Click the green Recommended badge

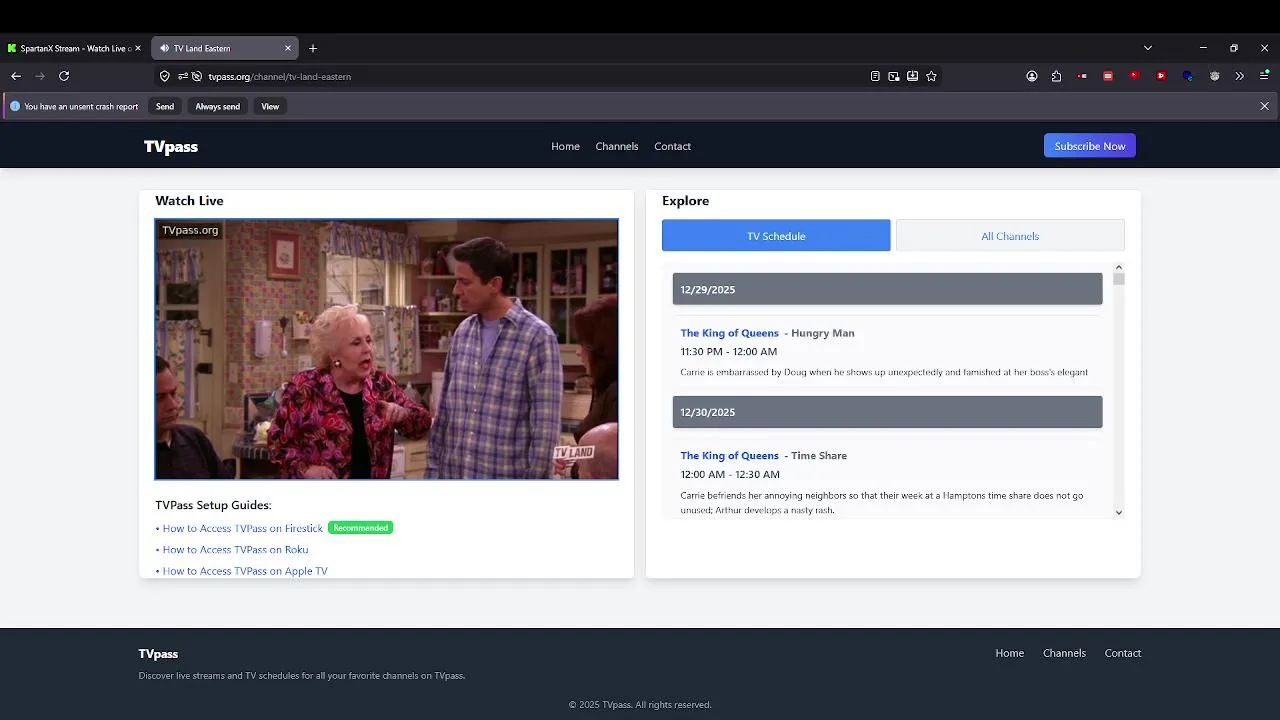coord(361,528)
